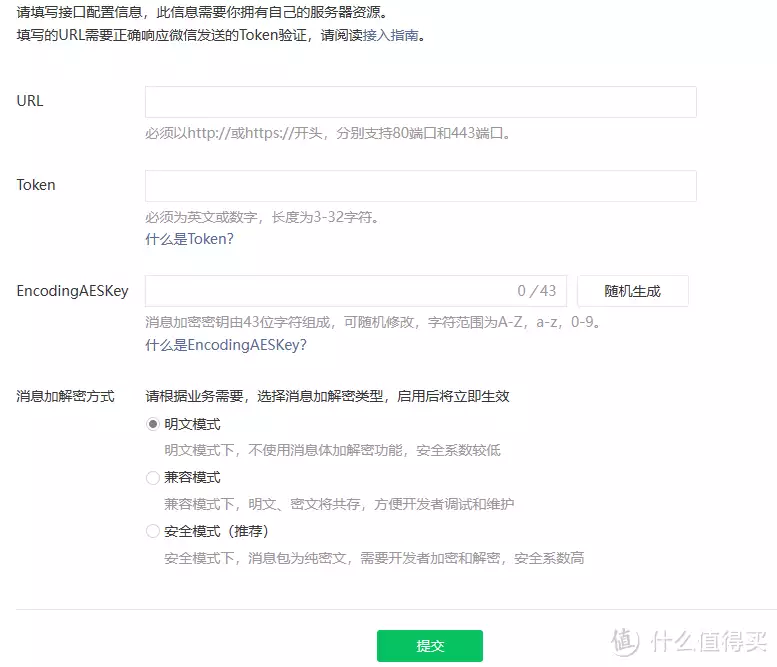
Task: Click the EncodingAESKey input field
Action: point(356,291)
